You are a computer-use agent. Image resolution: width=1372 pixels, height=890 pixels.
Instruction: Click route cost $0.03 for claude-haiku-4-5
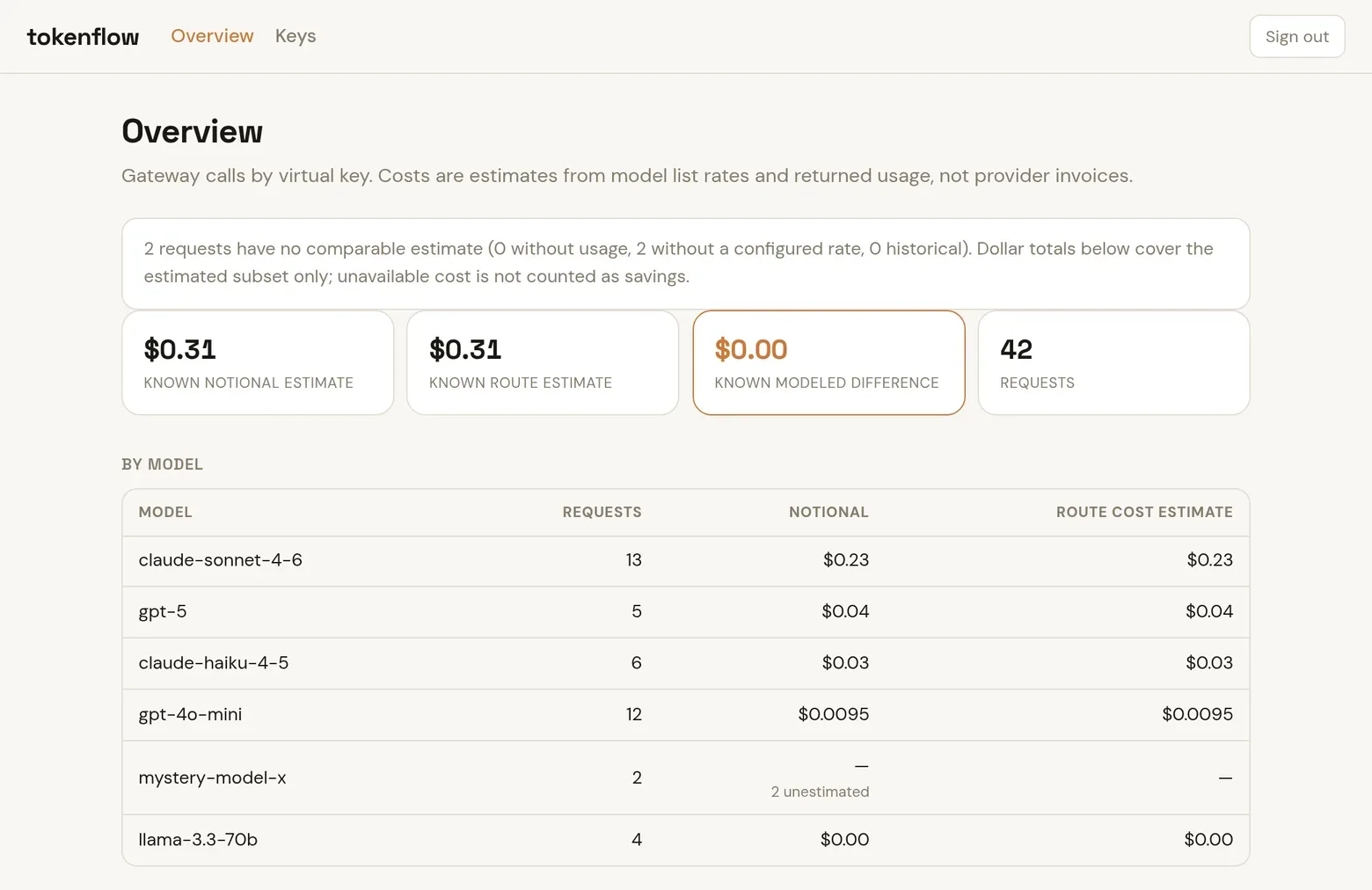click(1209, 663)
